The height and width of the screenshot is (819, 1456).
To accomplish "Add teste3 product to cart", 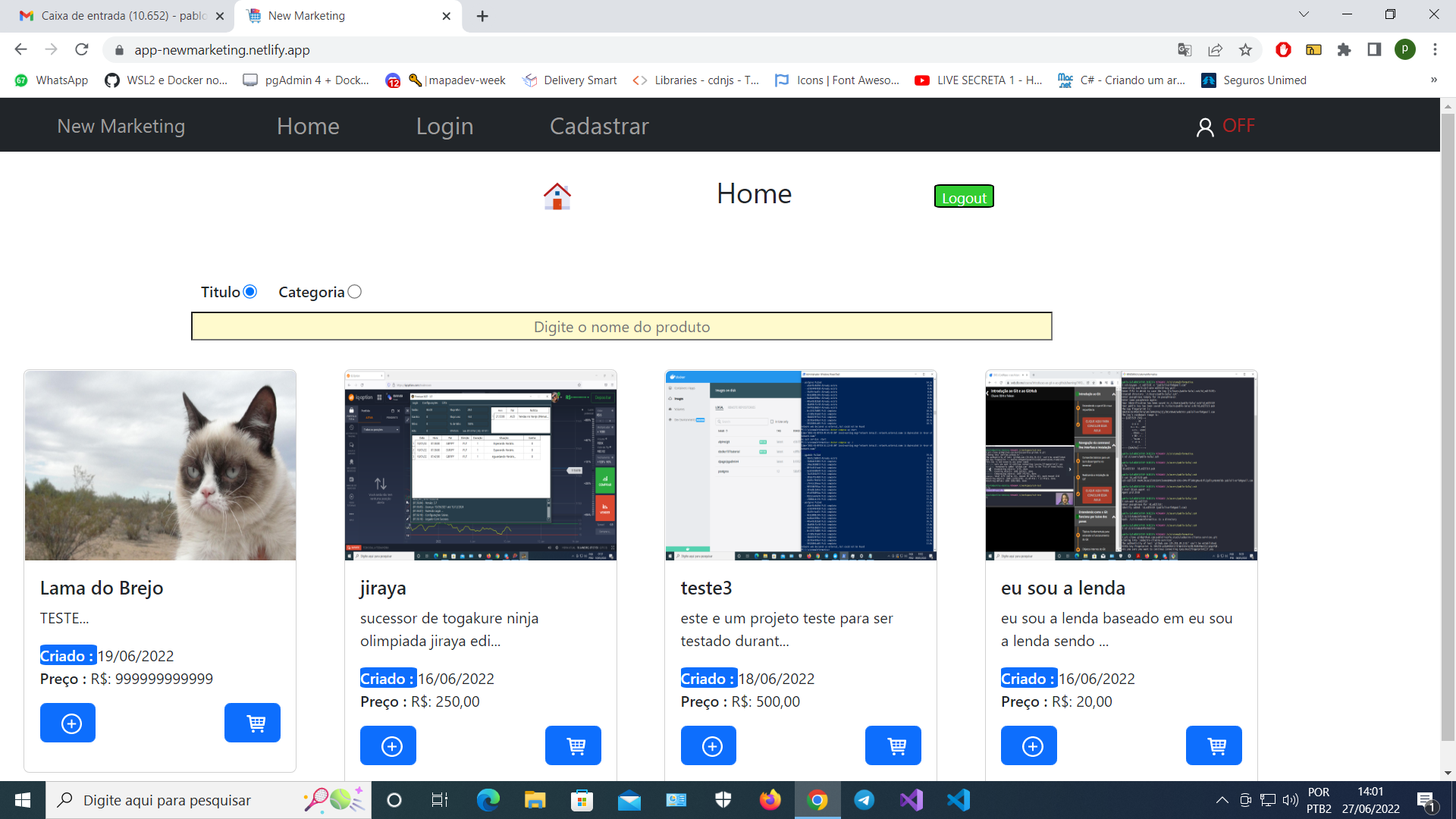I will [893, 745].
